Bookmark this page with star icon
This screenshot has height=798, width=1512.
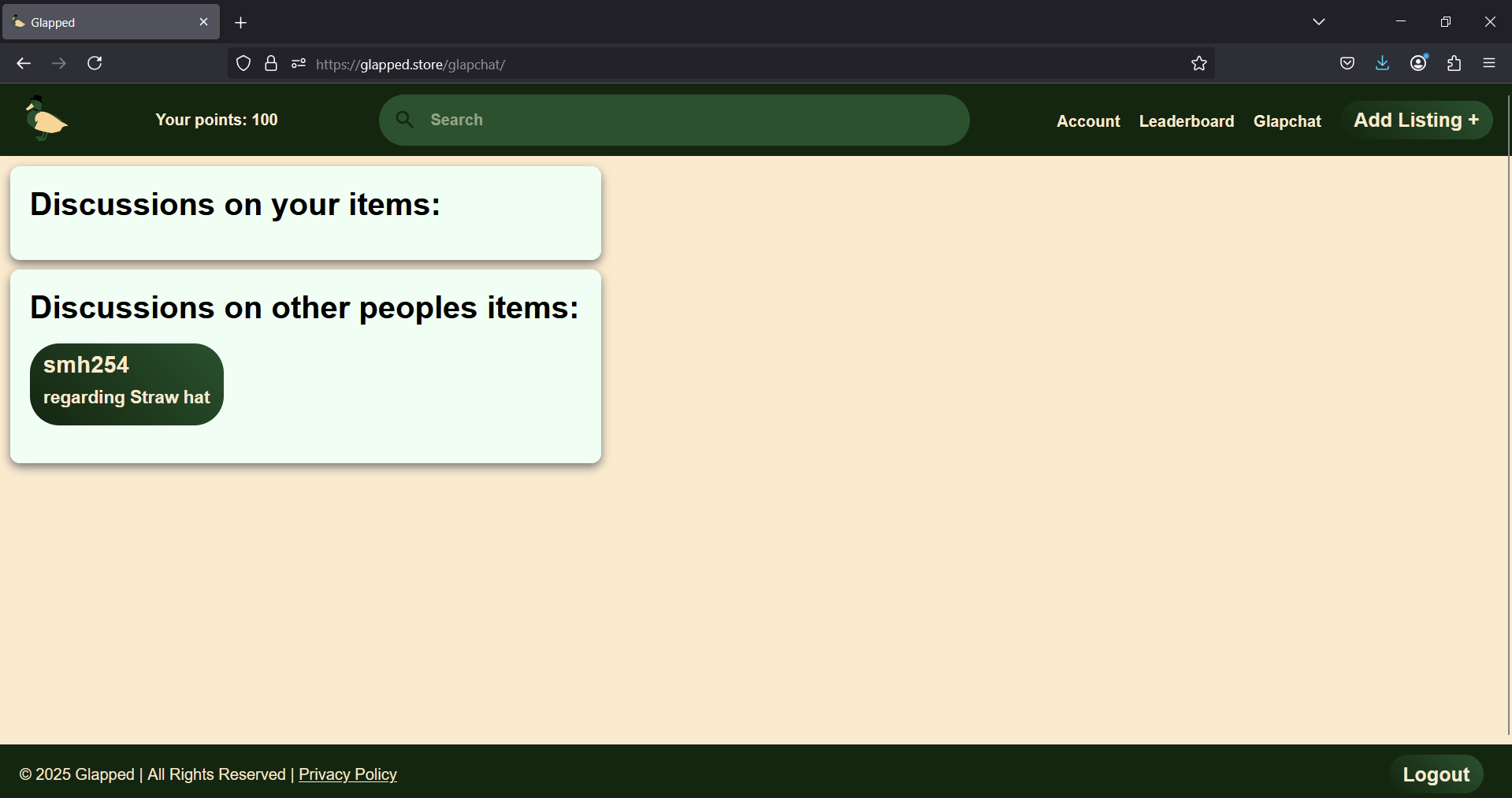pyautogui.click(x=1199, y=64)
